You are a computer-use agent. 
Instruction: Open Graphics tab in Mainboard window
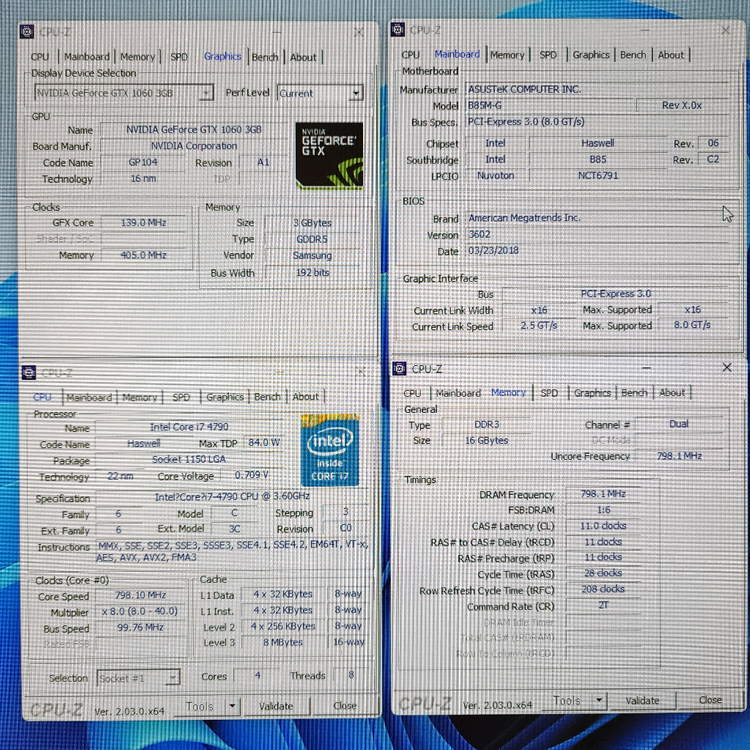click(x=591, y=55)
